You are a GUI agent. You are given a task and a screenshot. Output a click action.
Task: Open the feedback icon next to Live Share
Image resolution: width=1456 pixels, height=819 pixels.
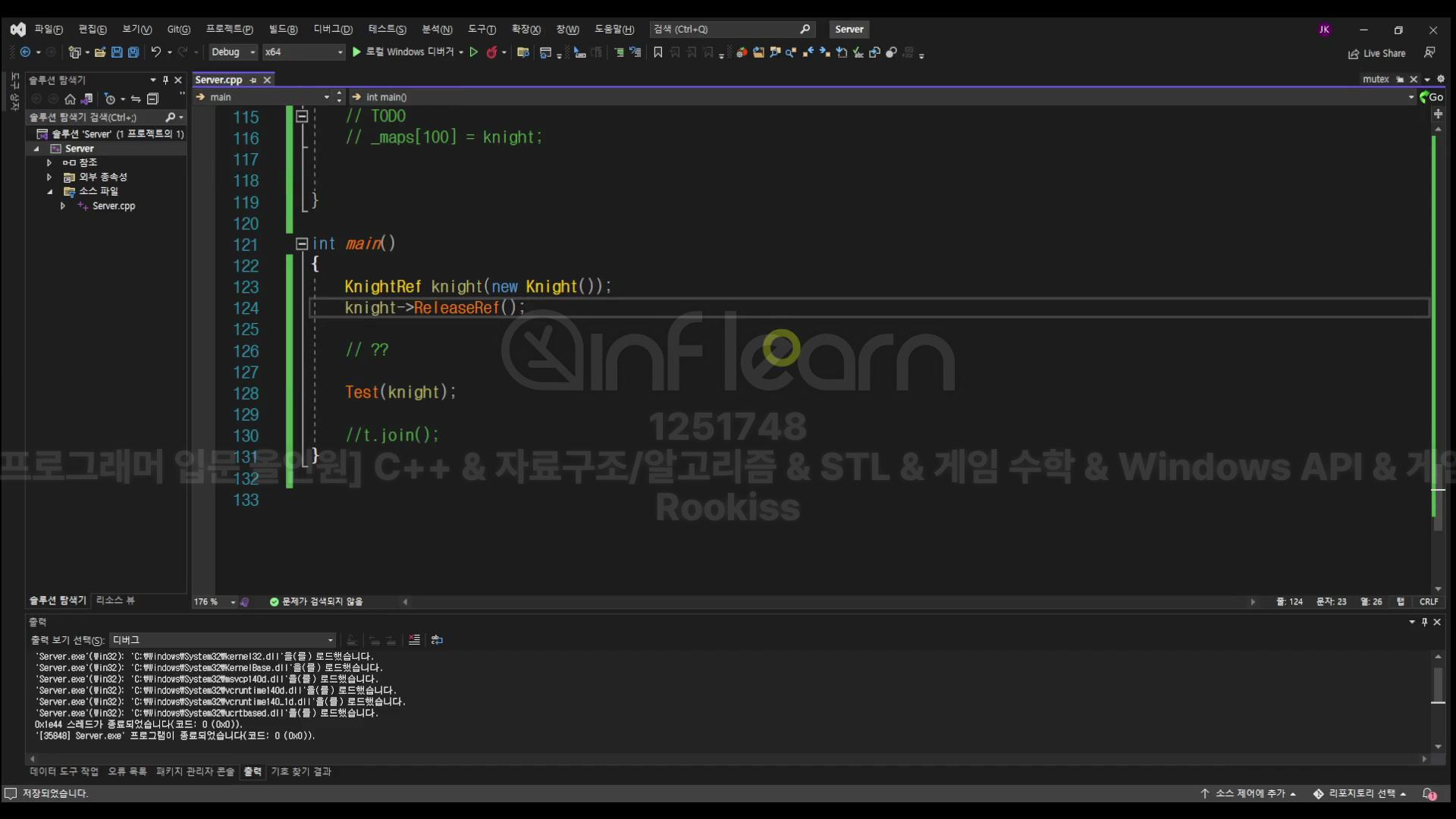(x=1429, y=53)
